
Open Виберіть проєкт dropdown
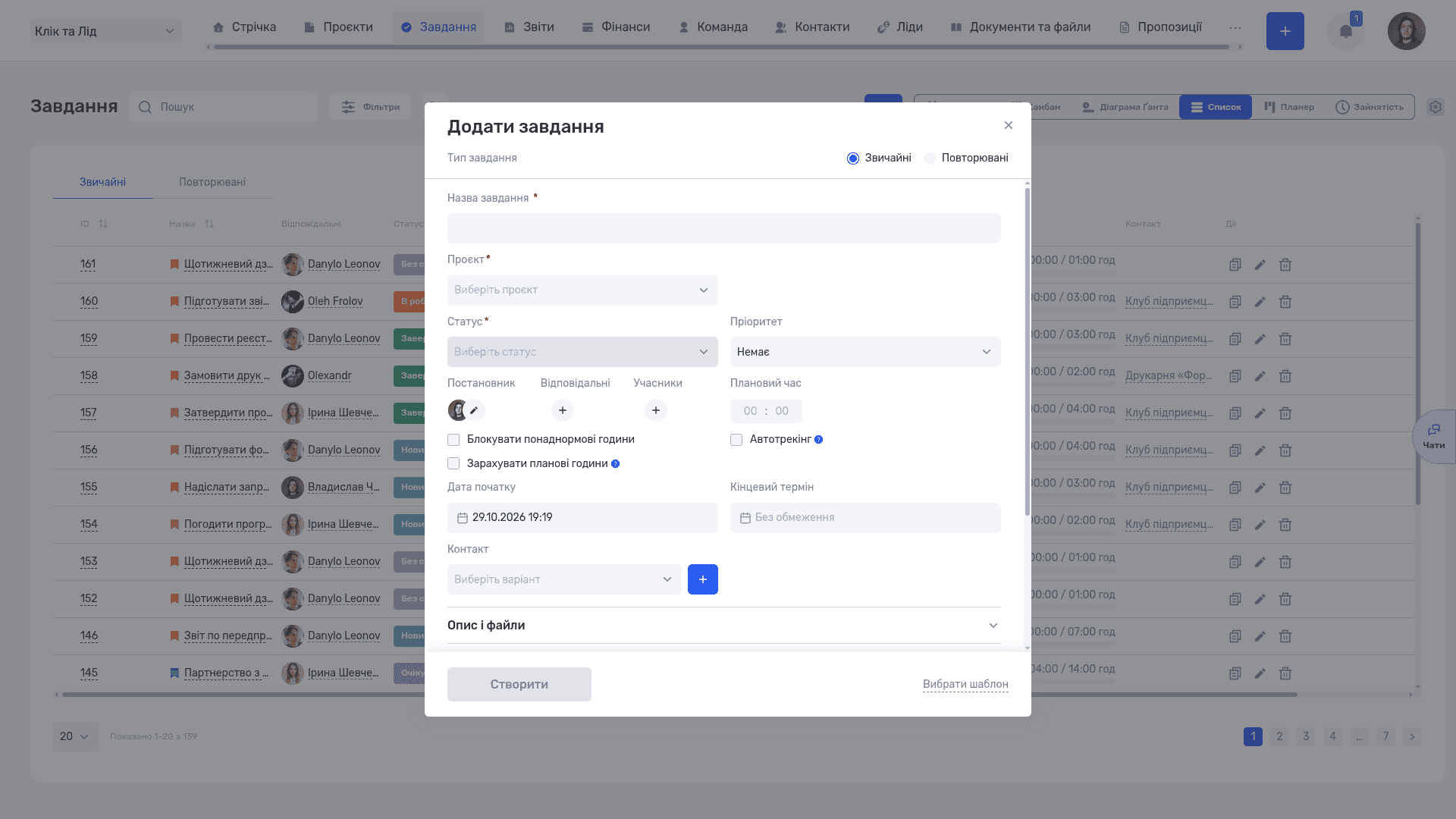(582, 290)
